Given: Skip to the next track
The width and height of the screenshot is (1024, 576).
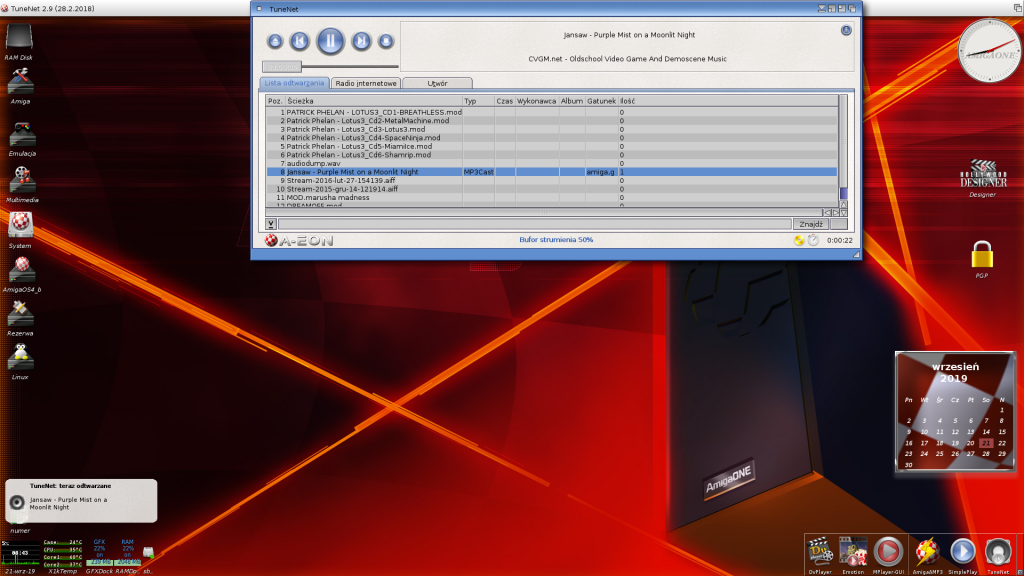Looking at the screenshot, I should pyautogui.click(x=361, y=41).
